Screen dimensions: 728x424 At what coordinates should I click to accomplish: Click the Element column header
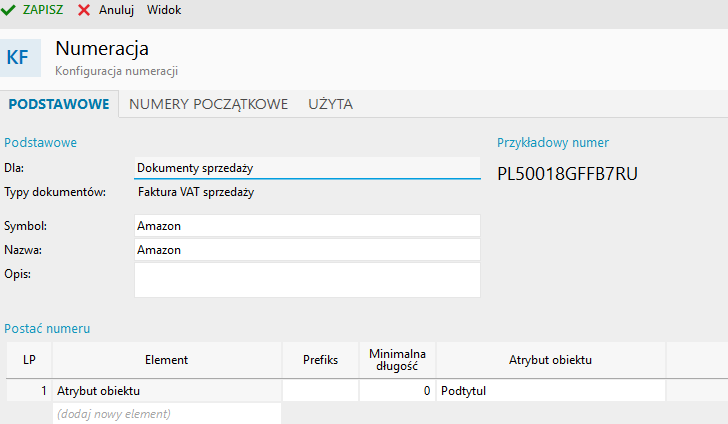click(x=166, y=360)
